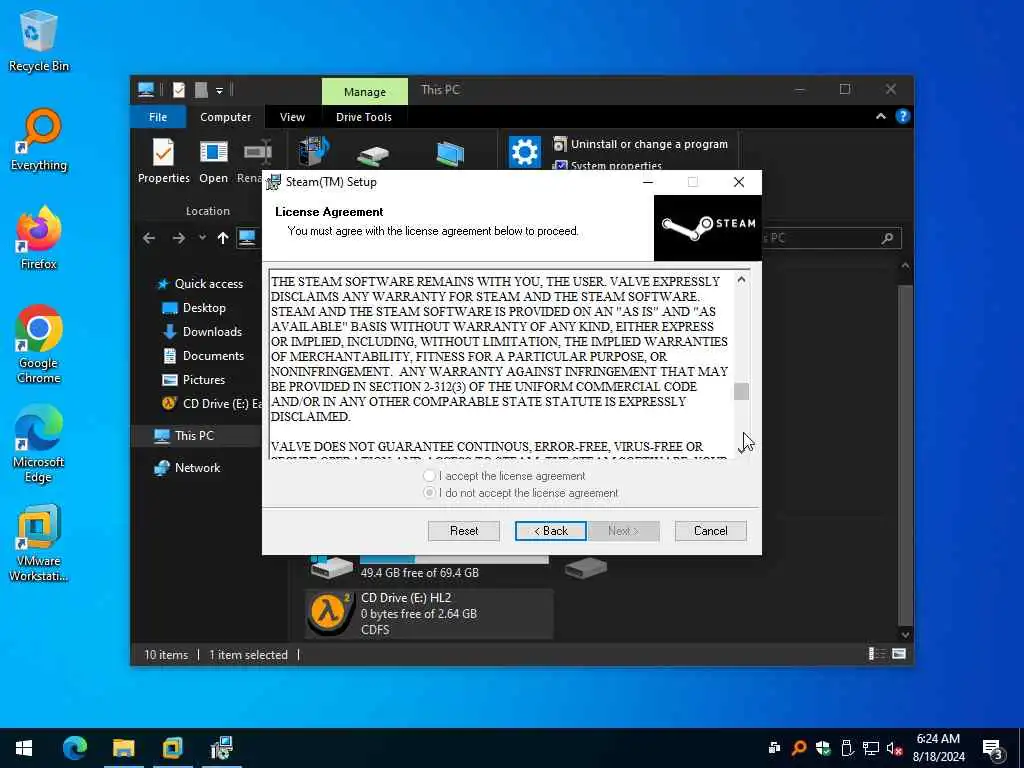The height and width of the screenshot is (768, 1024).
Task: Select the CD Drive (E:) HL2 item
Action: tap(428, 614)
